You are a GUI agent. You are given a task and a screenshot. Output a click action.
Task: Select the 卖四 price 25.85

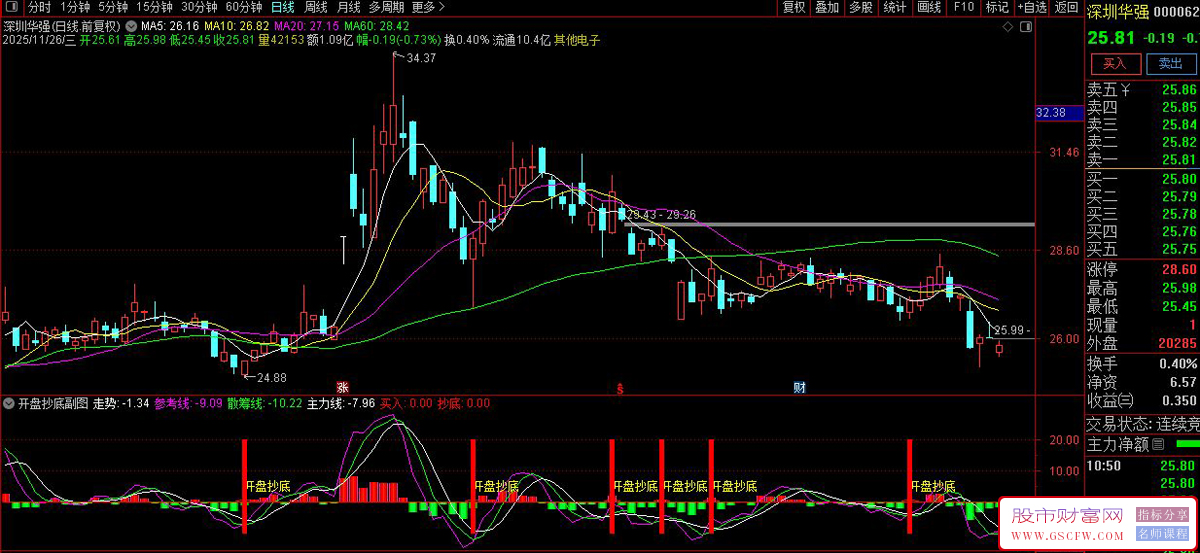[x=1180, y=107]
